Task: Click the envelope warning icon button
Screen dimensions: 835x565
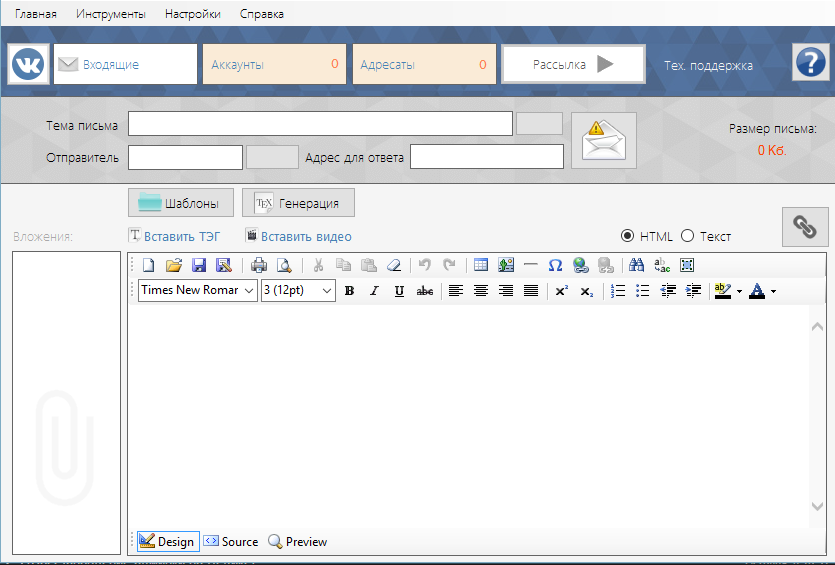Action: (x=603, y=141)
